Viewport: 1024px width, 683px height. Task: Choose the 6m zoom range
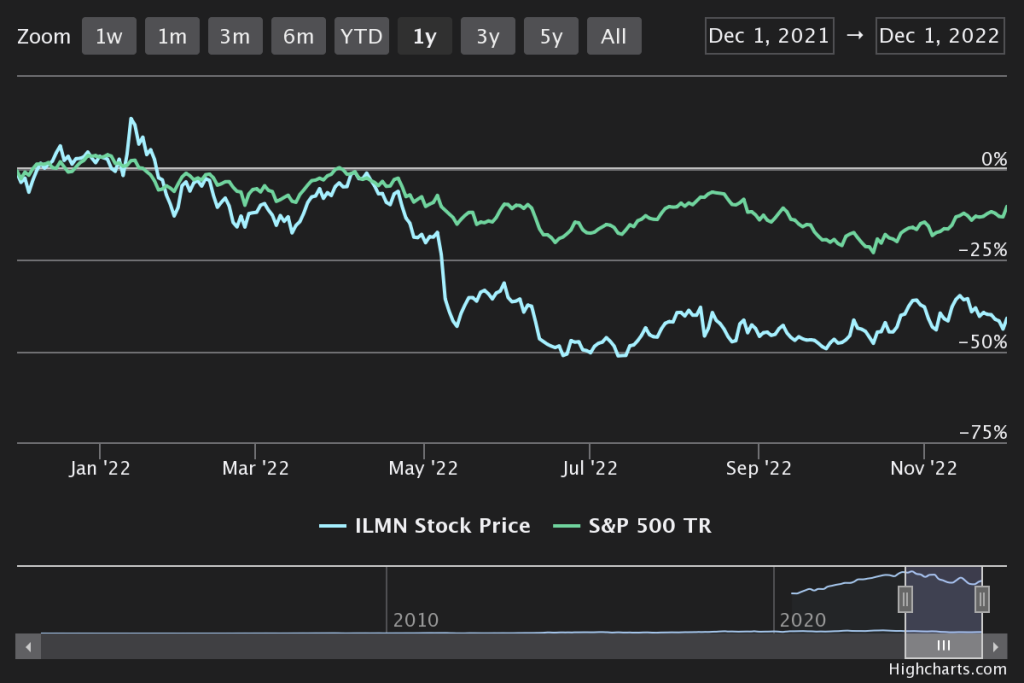[298, 37]
